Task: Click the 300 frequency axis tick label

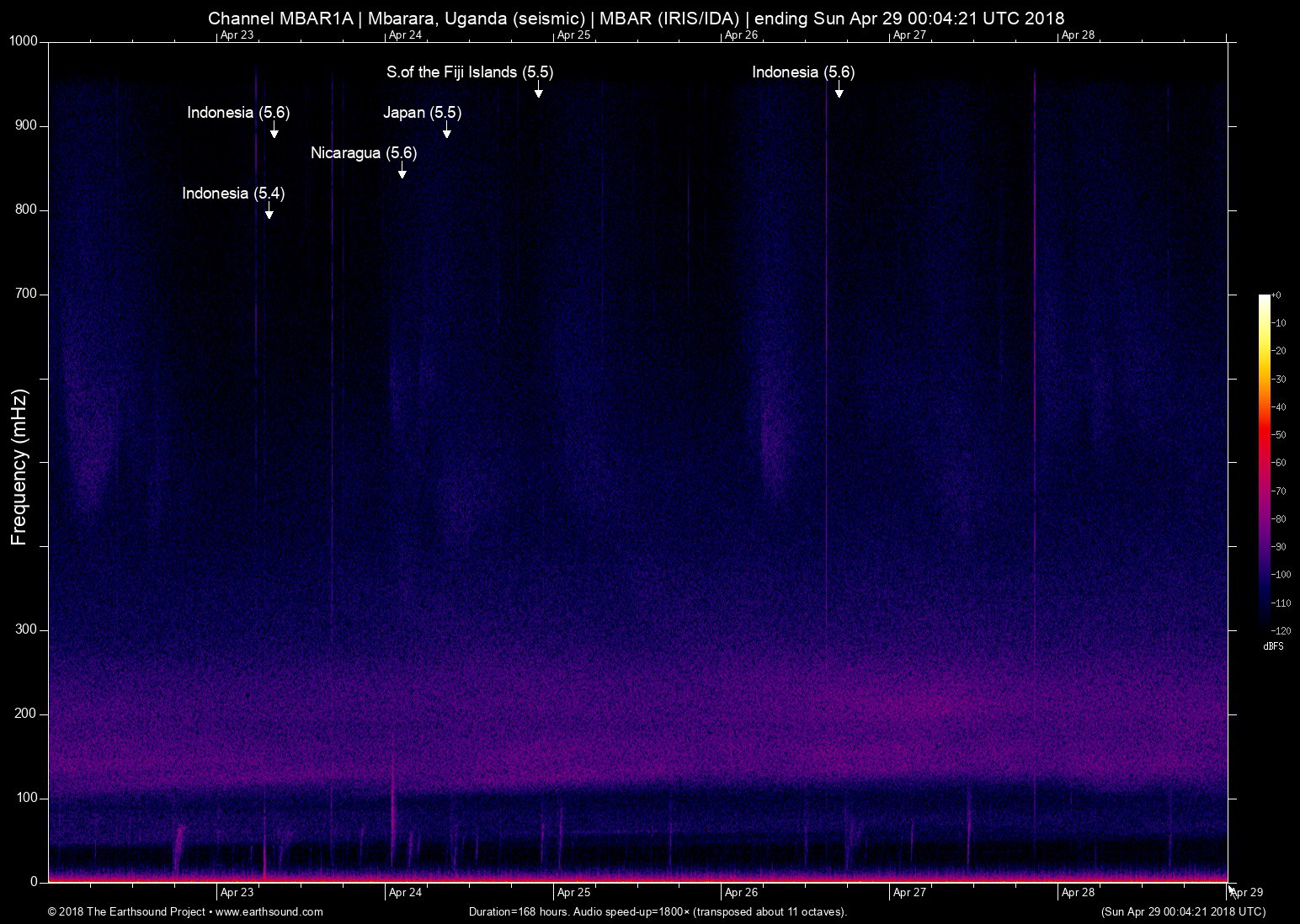Action: pyautogui.click(x=27, y=629)
